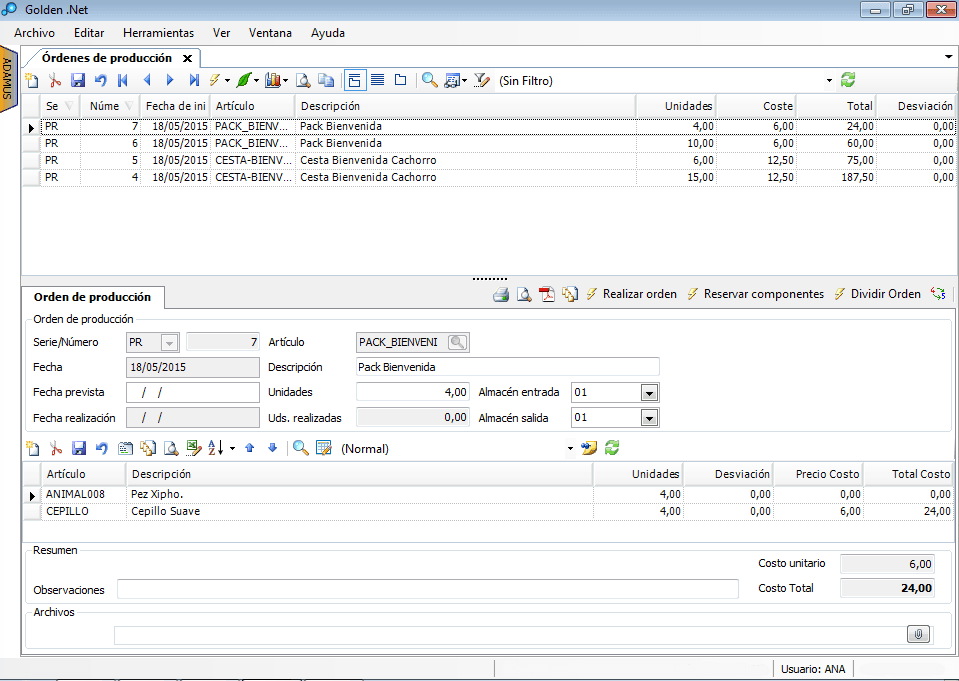Open the Almacén entrada dropdown
The image size is (959, 681).
[x=649, y=393]
